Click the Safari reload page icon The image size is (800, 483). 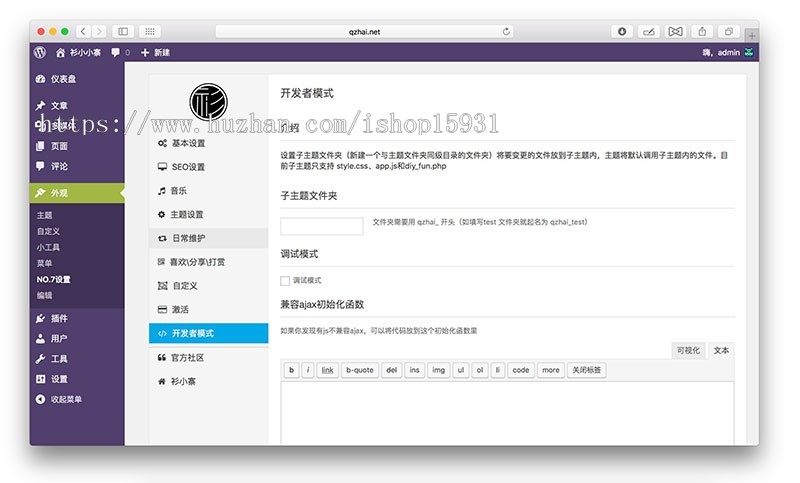(x=506, y=32)
